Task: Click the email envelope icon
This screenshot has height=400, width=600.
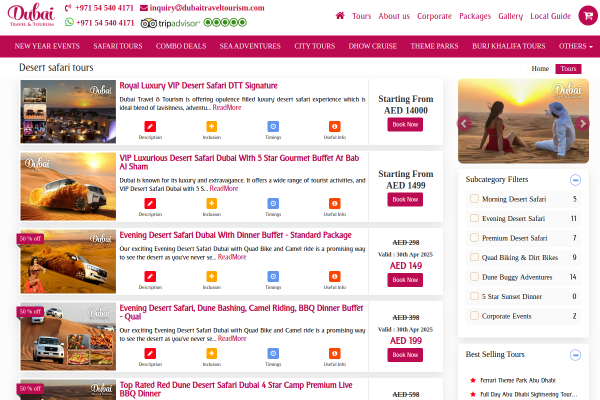Action: 144,8
